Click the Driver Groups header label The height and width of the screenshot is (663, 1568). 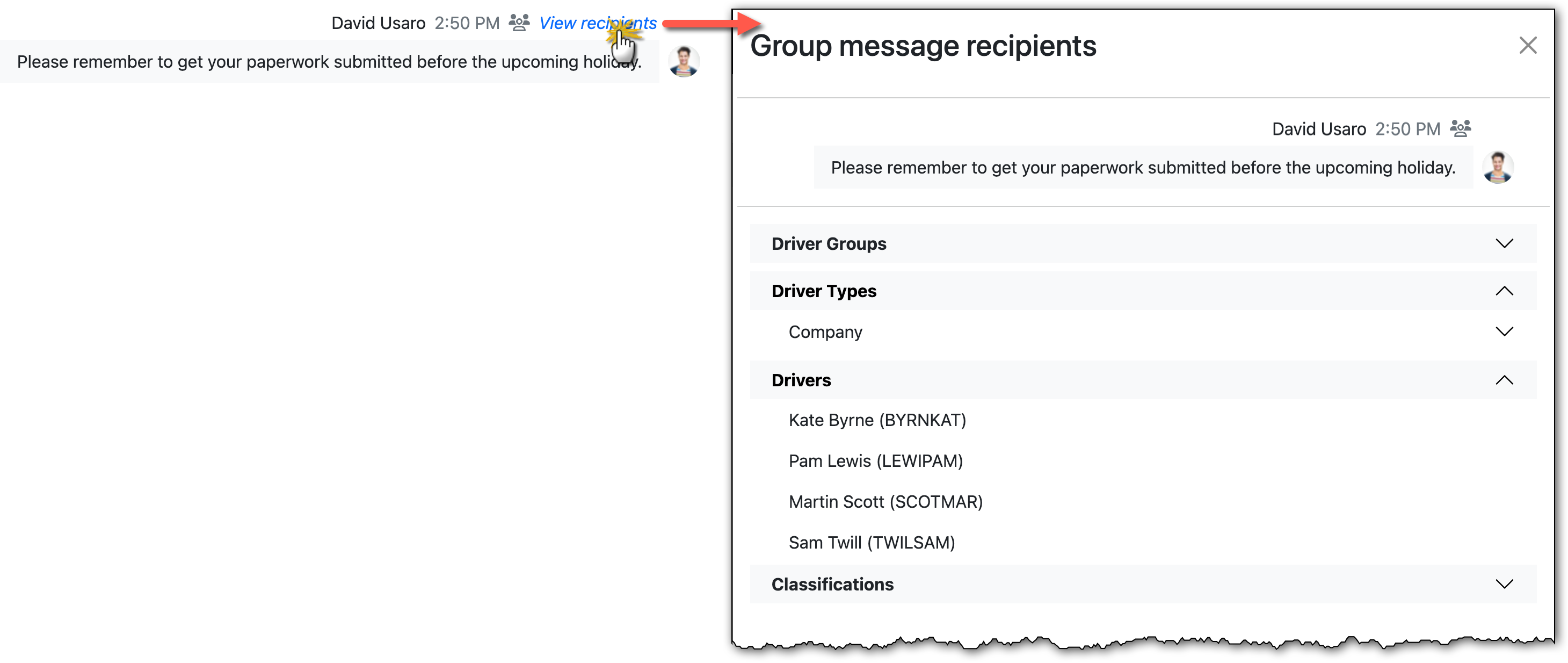pos(829,243)
